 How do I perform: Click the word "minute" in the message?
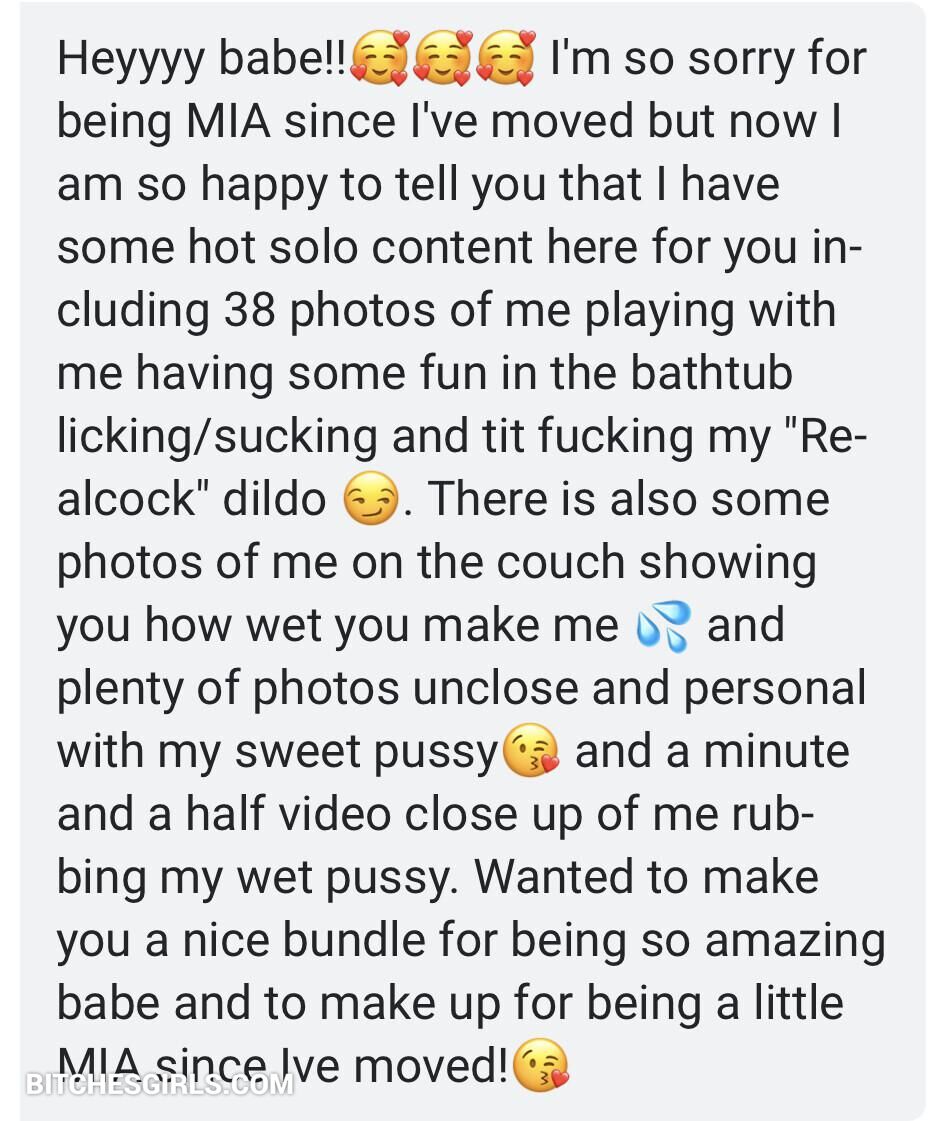(776, 751)
